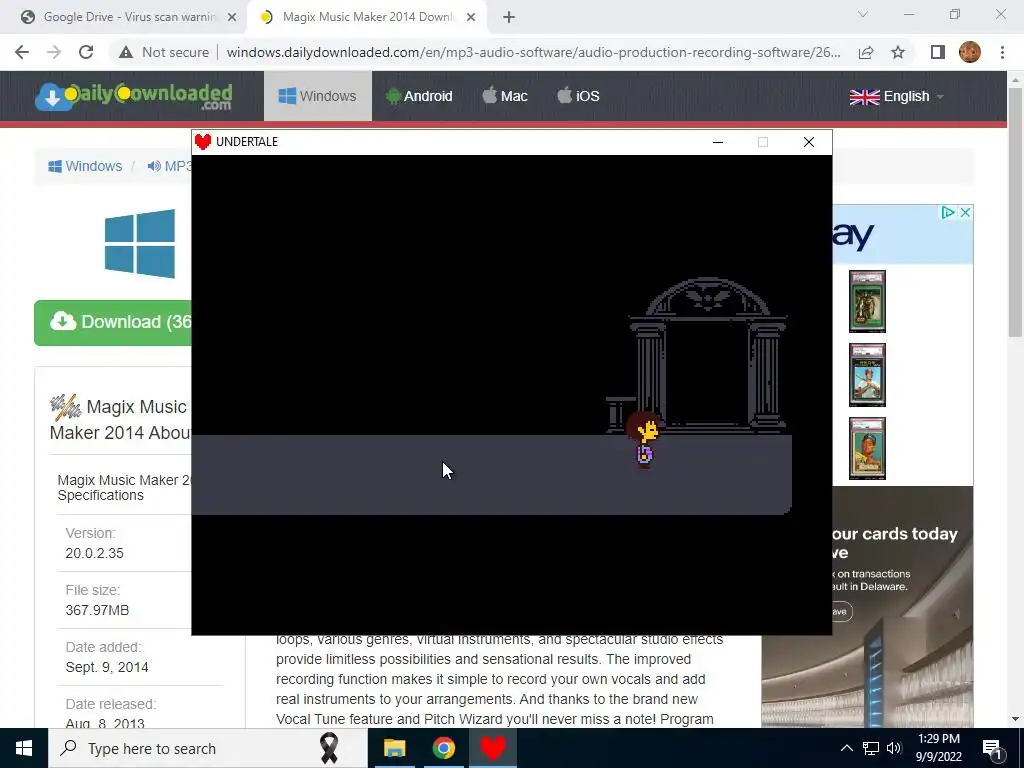Show hidden system tray icons

pyautogui.click(x=846, y=748)
